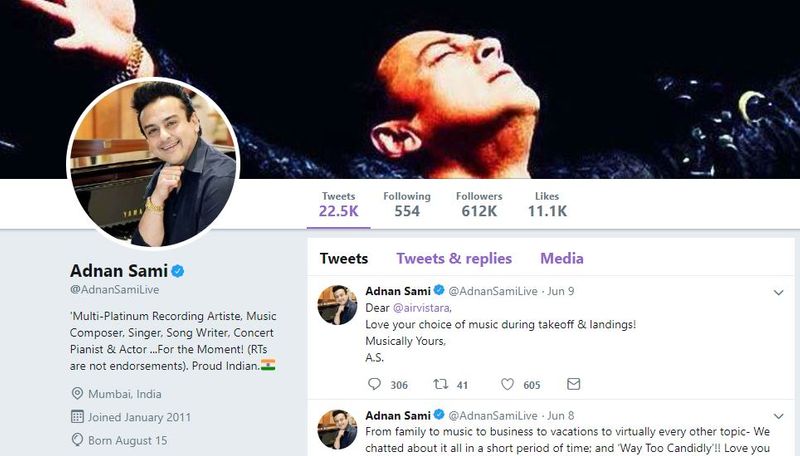Click the calendar icon by Joined January 2011

click(x=77, y=417)
